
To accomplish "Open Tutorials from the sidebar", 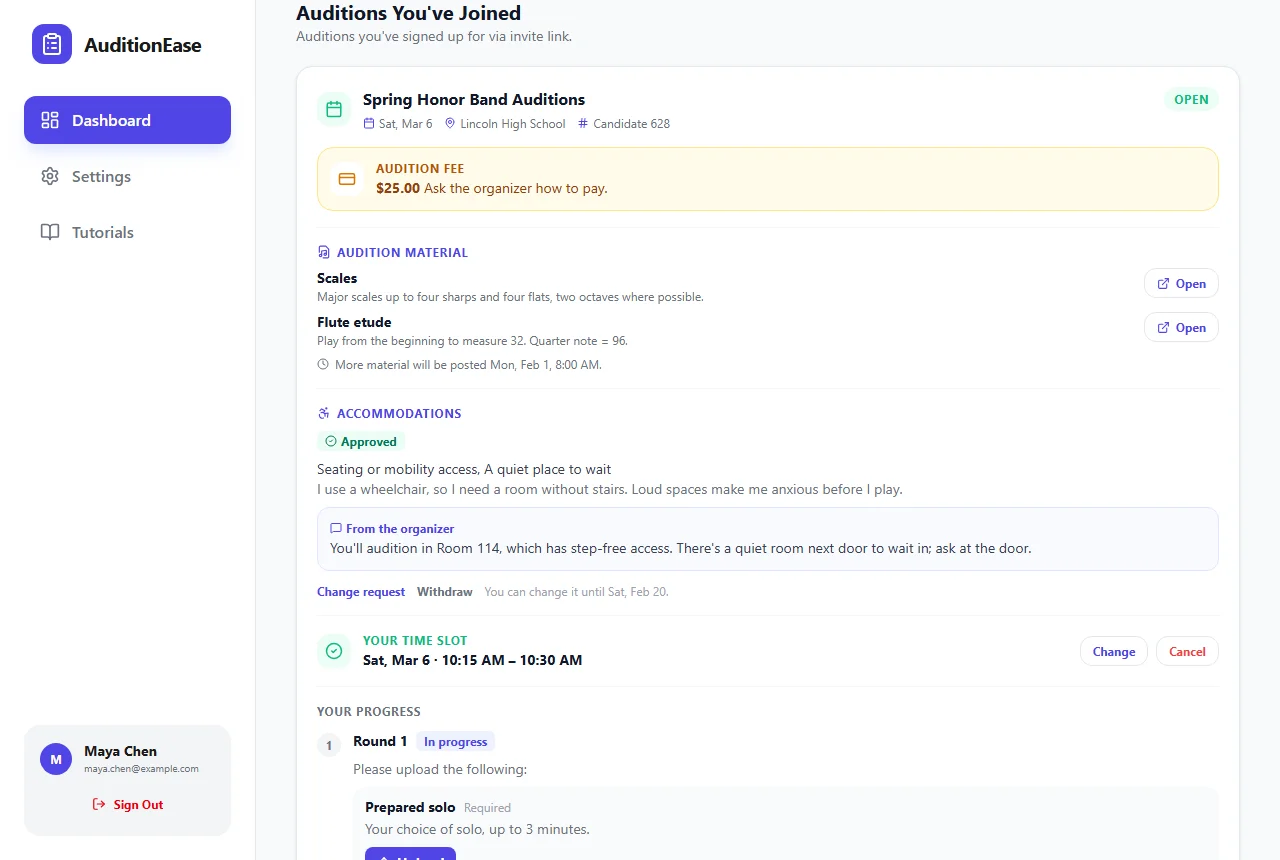I will point(127,232).
